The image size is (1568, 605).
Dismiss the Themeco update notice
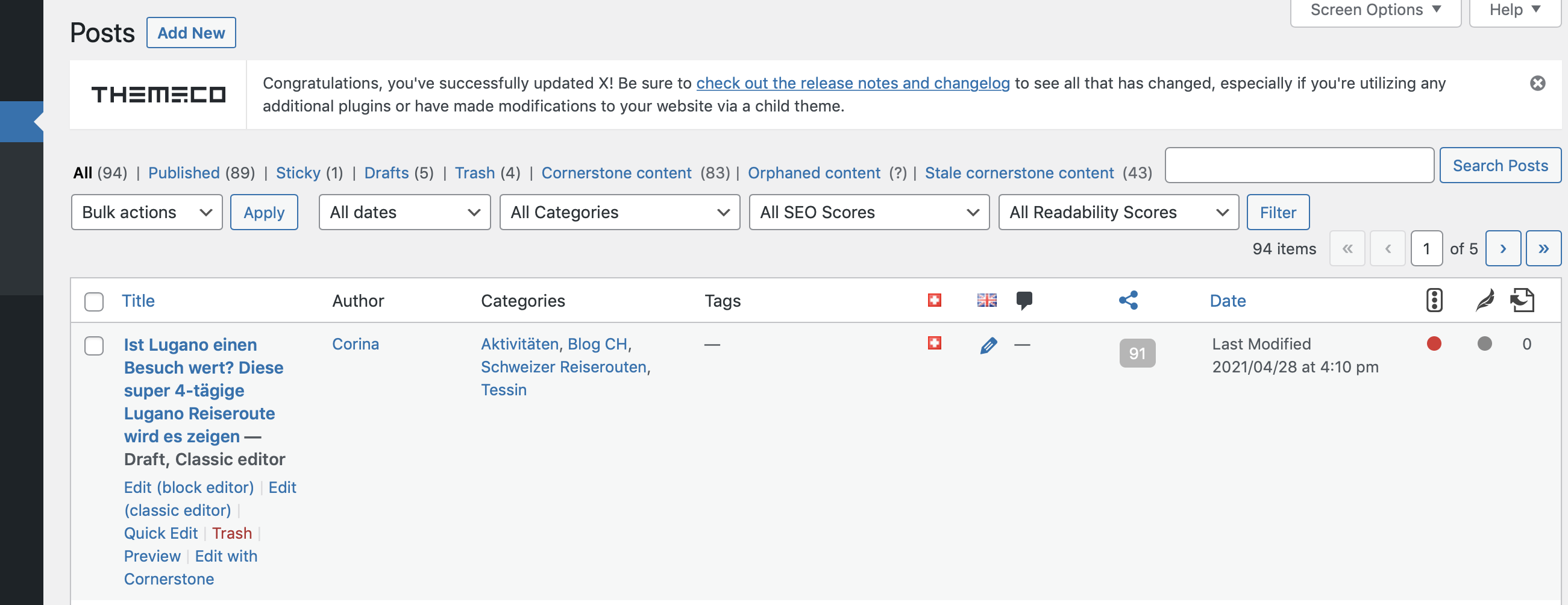pos(1537,83)
